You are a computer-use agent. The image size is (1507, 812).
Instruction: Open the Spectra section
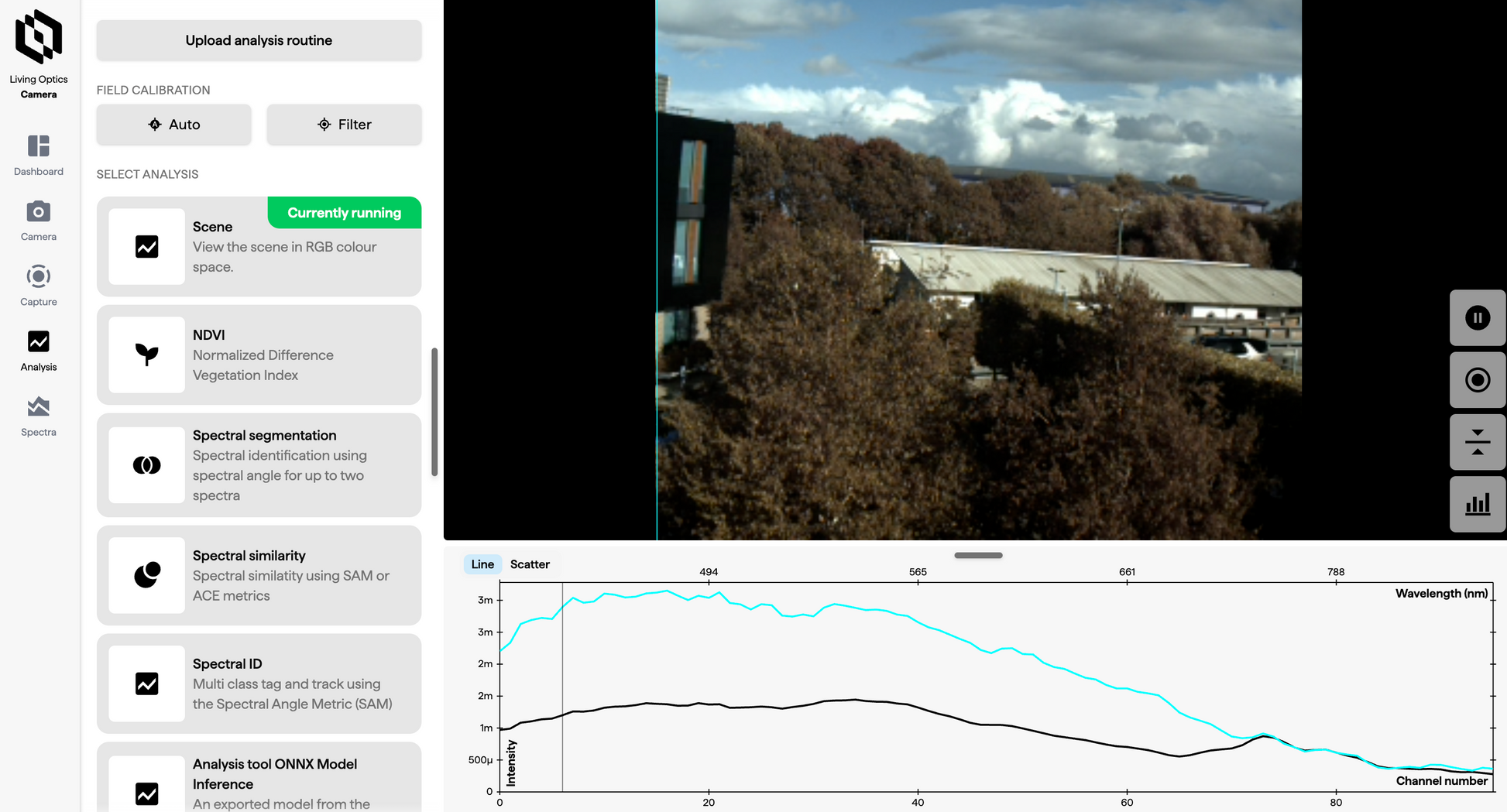coord(39,416)
